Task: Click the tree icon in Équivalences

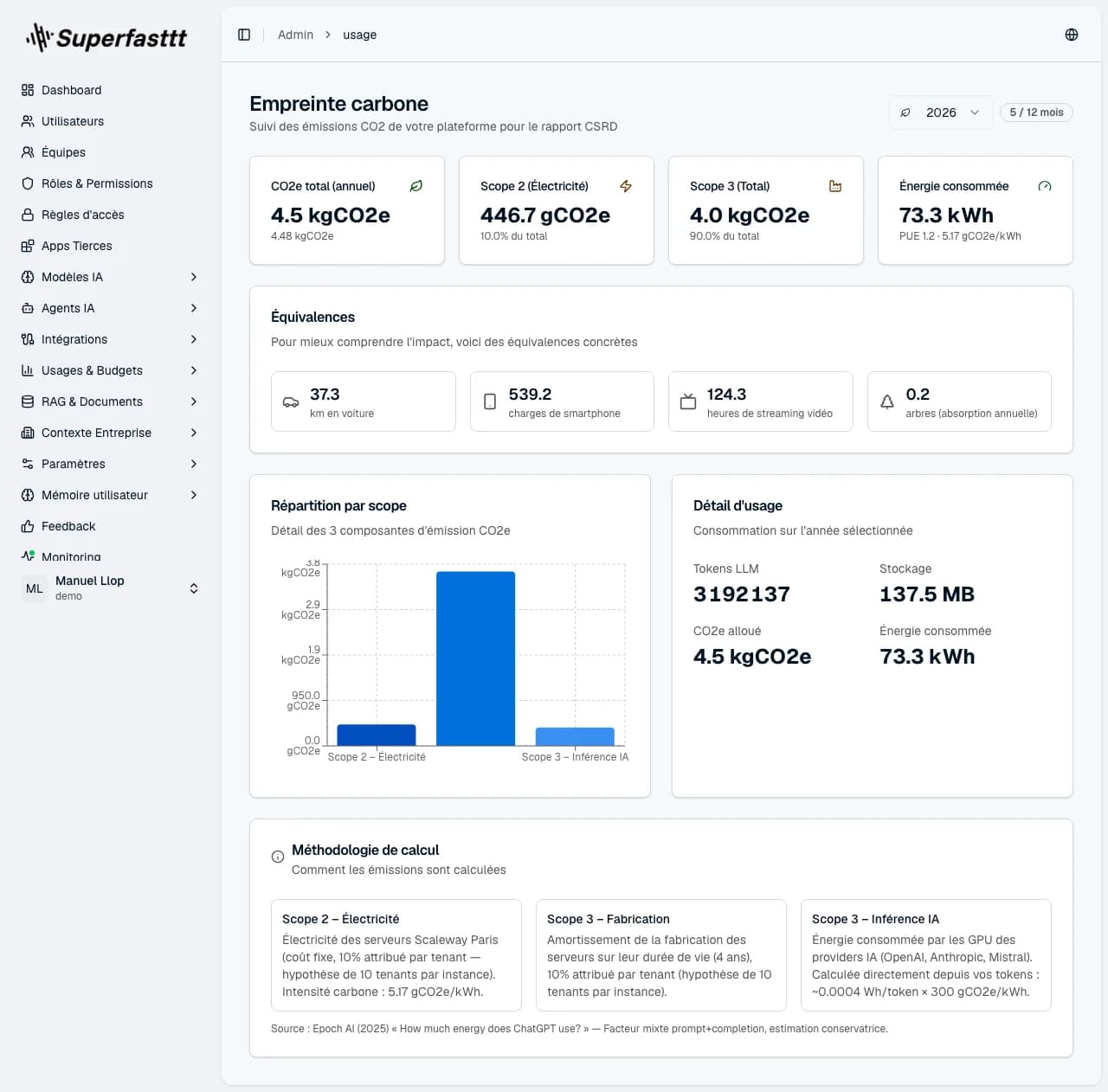Action: point(887,401)
